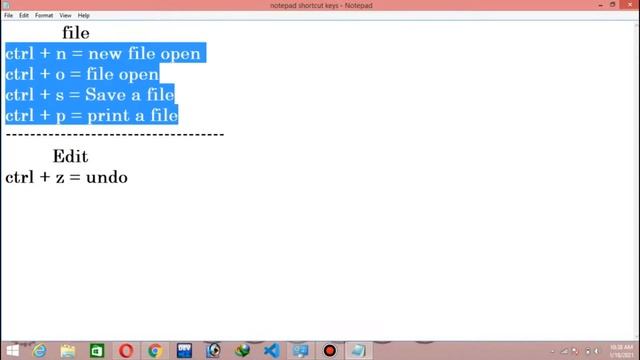
Task: Click line 'ctrl + o = file open'
Action: click(x=82, y=74)
